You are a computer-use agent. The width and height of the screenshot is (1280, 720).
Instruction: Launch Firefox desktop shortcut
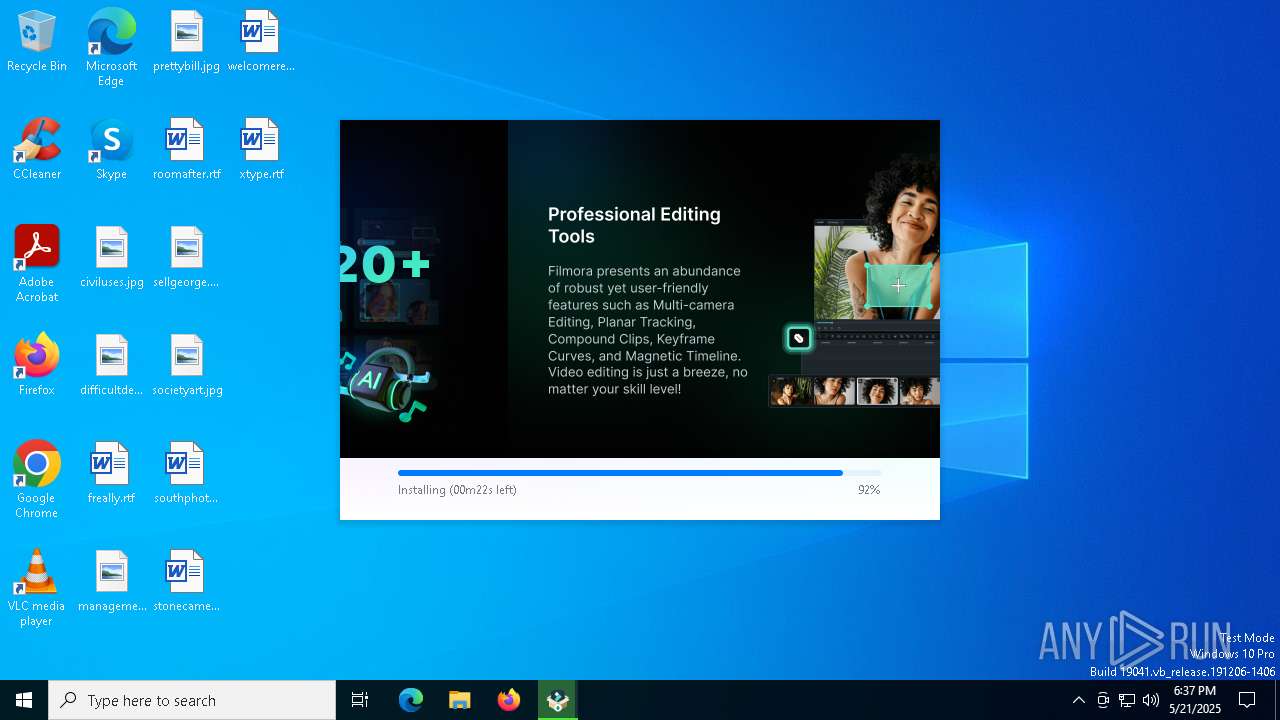(x=37, y=365)
